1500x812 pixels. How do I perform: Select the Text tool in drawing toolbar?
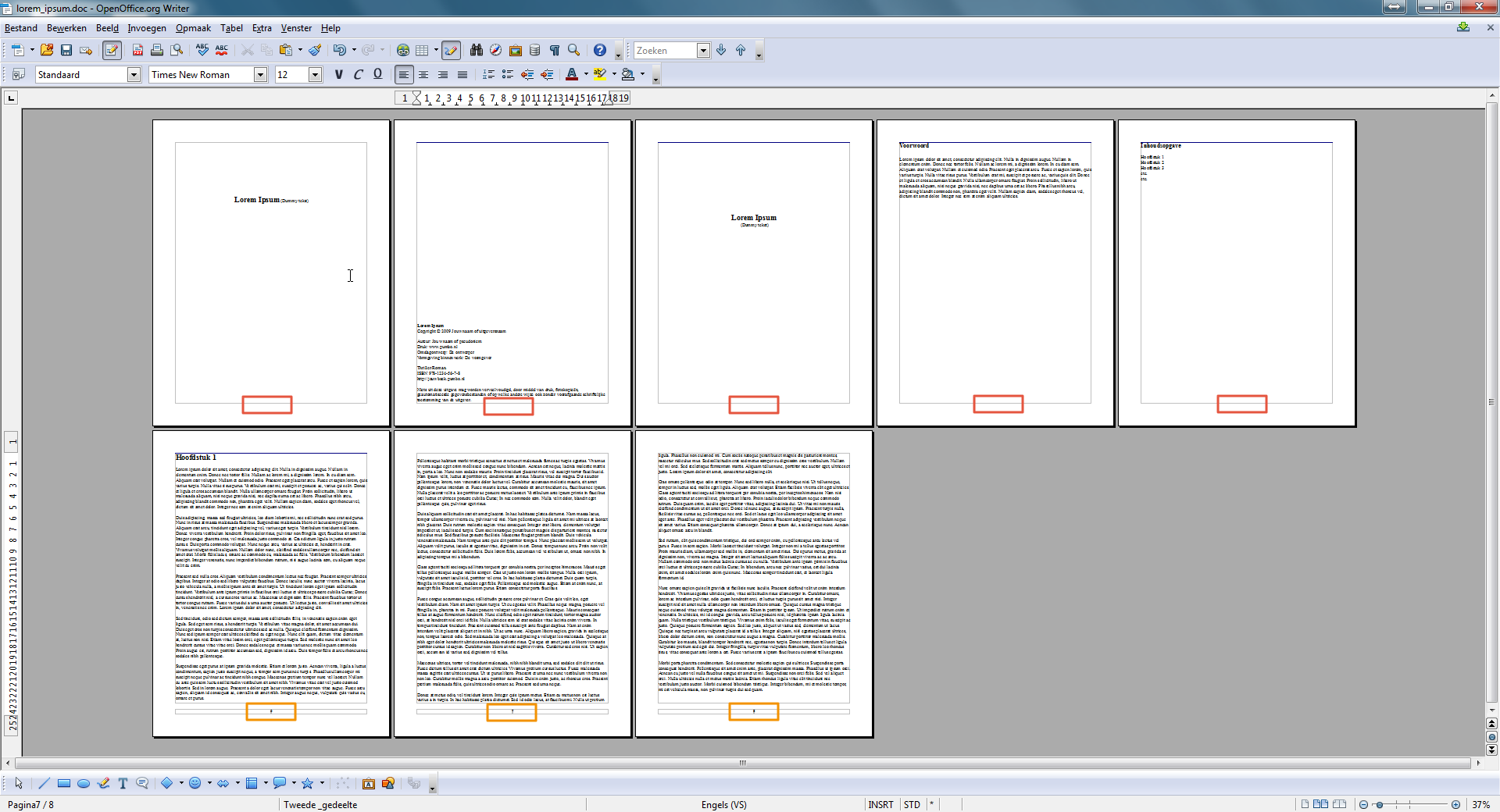tap(123, 783)
